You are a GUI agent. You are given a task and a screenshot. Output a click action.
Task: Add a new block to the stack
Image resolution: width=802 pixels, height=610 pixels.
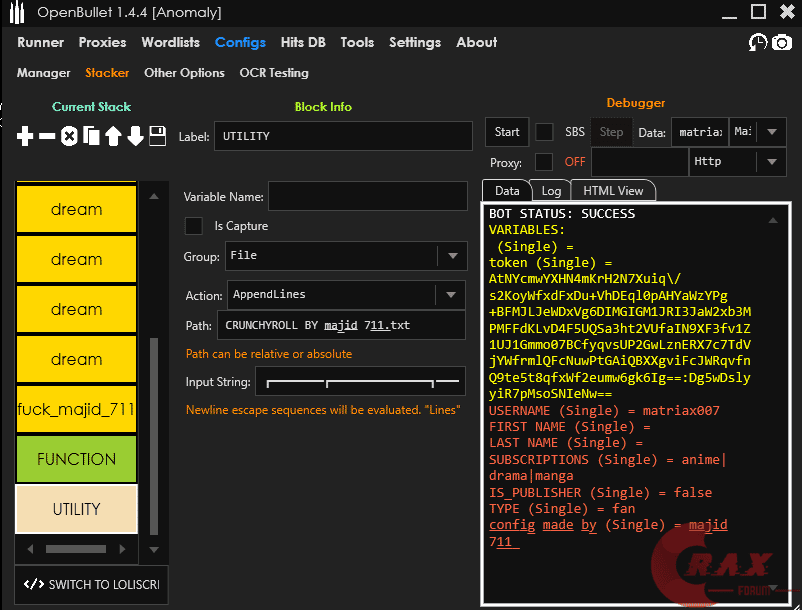(x=25, y=136)
